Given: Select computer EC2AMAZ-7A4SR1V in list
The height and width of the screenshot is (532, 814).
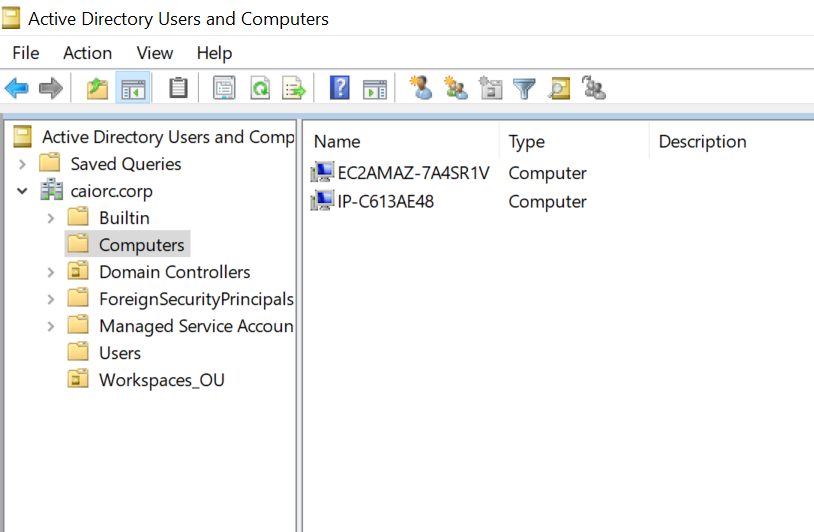Looking at the screenshot, I should click(x=413, y=173).
